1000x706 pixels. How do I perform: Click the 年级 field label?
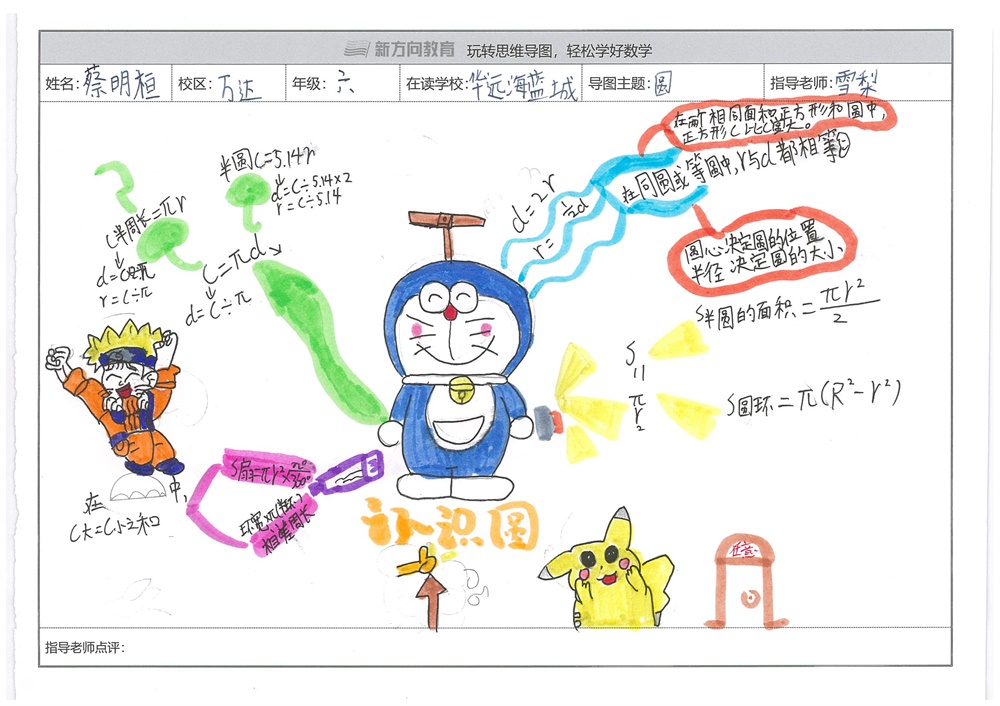(x=309, y=84)
